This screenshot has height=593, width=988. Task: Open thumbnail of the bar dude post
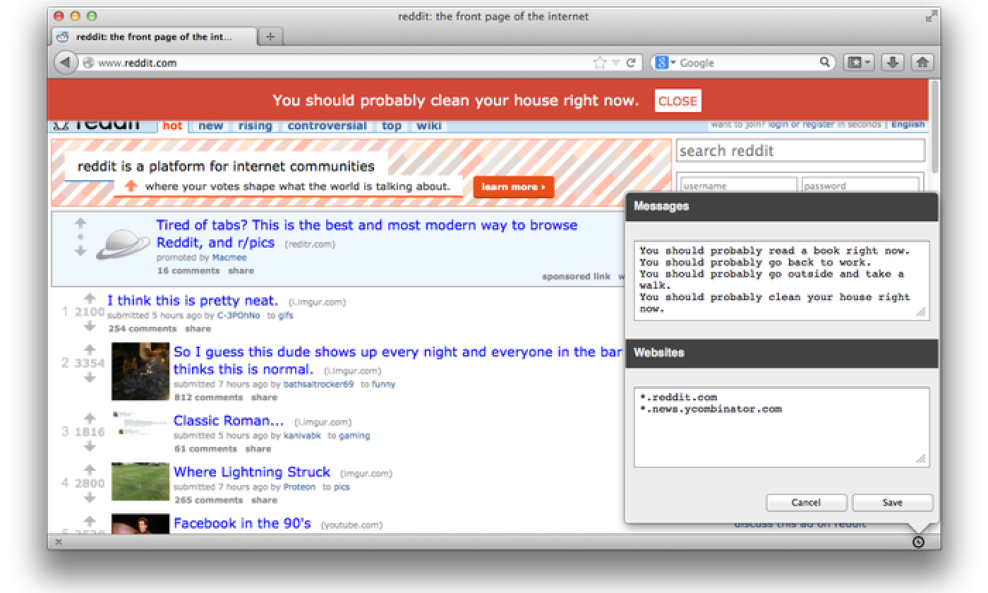[x=140, y=371]
